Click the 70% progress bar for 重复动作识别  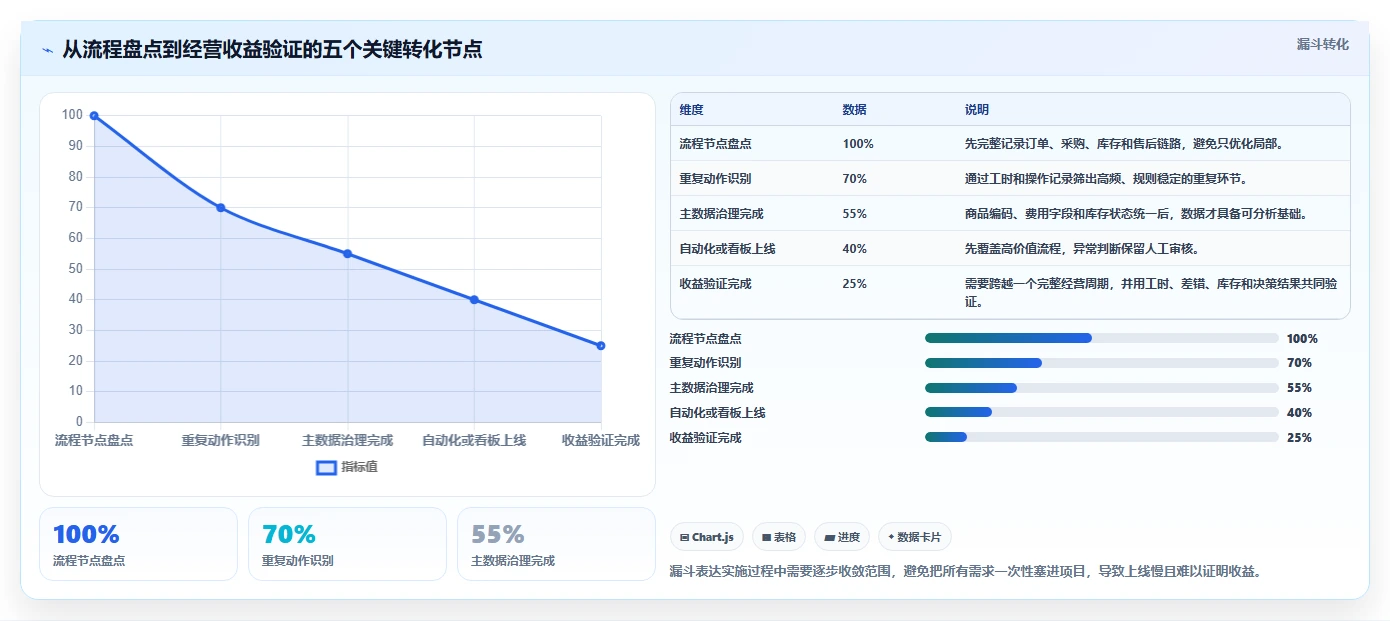click(1102, 363)
